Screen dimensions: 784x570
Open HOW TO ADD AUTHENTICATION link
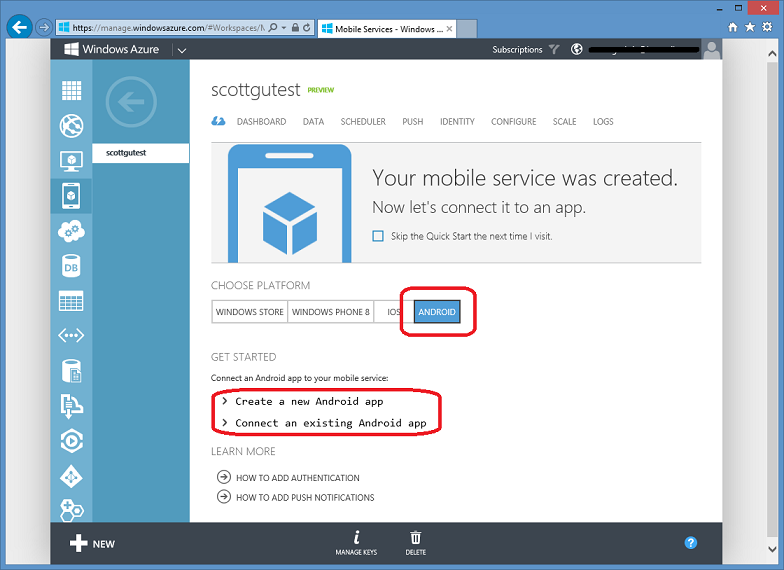[x=288, y=478]
